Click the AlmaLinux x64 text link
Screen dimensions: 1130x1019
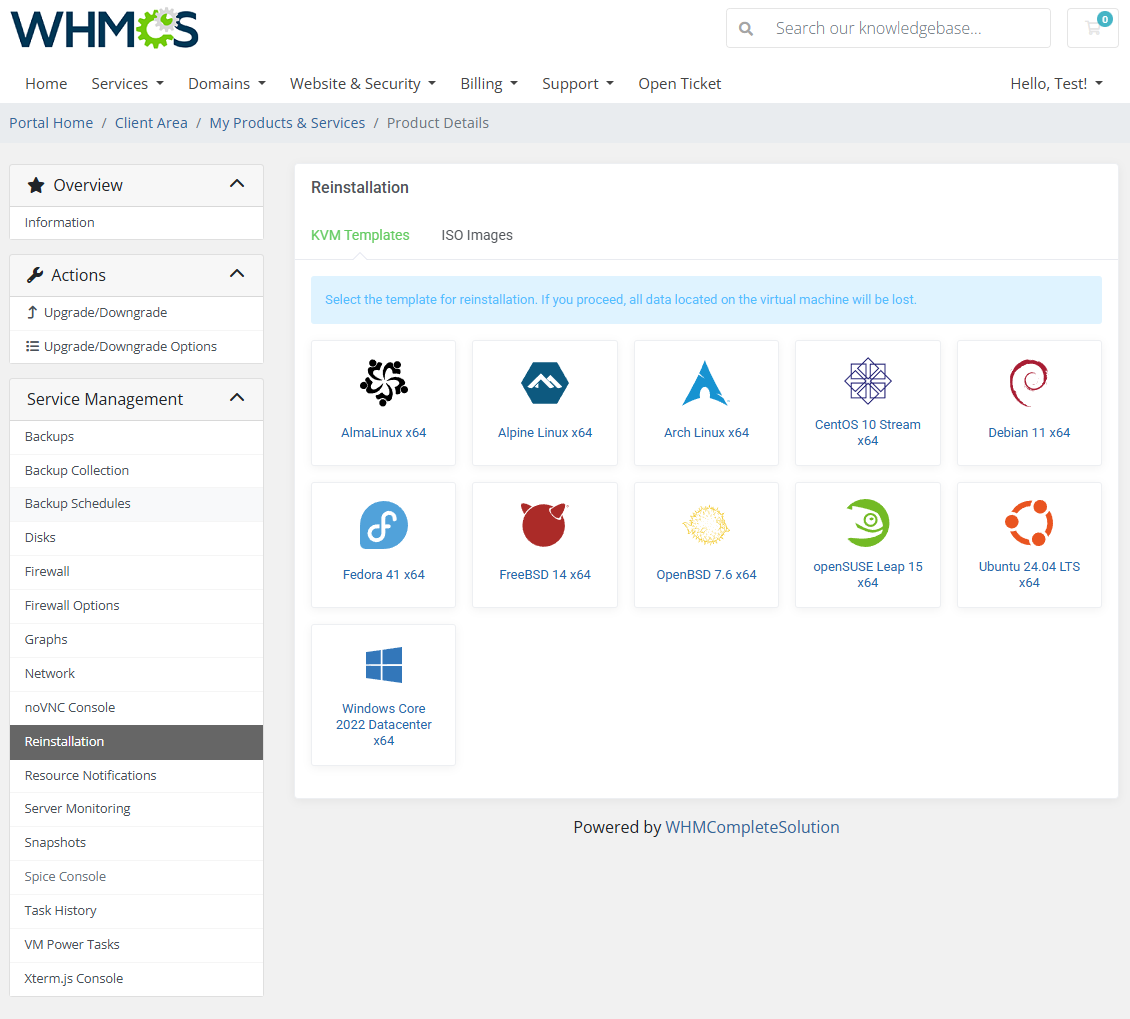(383, 432)
